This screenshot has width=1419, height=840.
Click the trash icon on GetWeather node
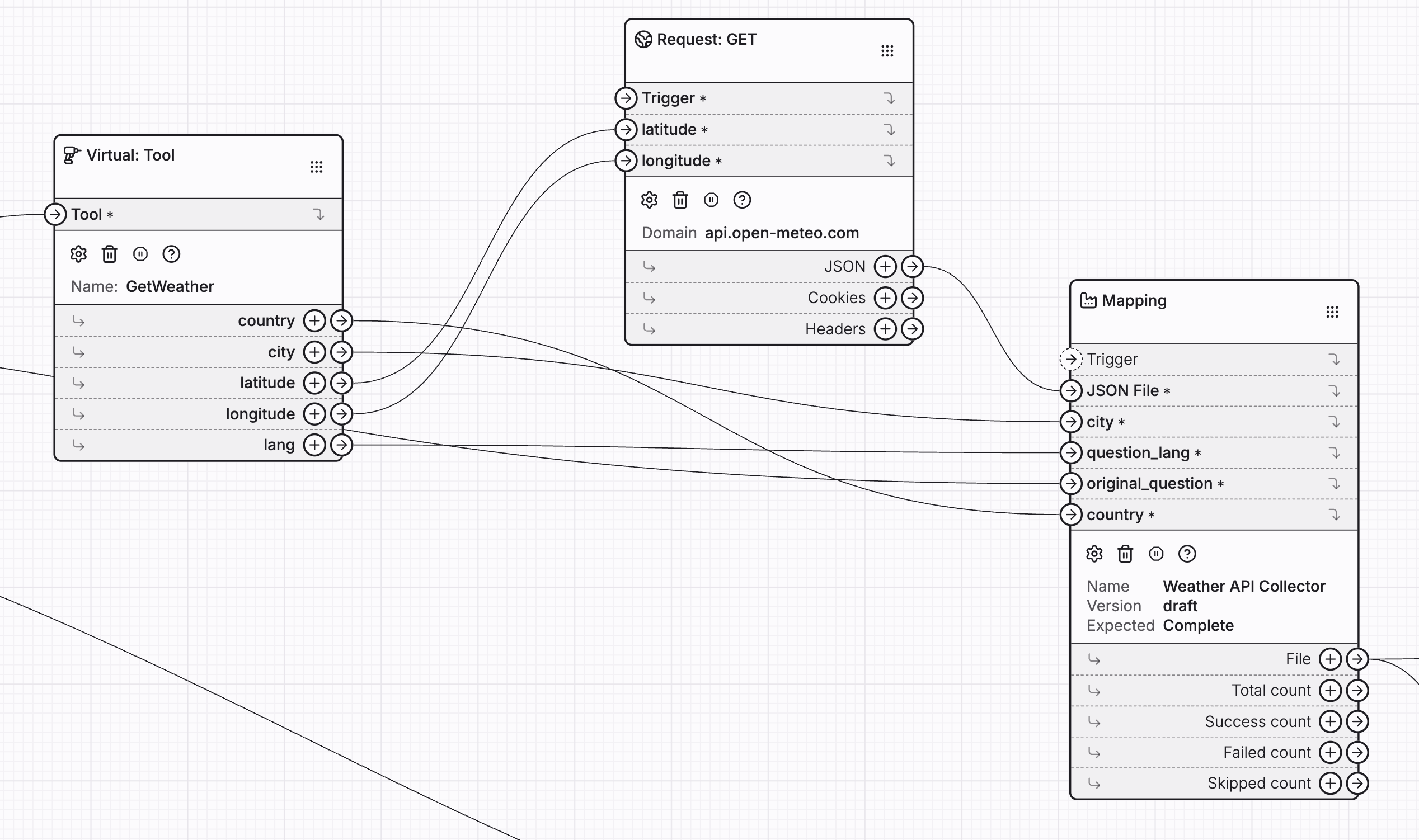(109, 253)
